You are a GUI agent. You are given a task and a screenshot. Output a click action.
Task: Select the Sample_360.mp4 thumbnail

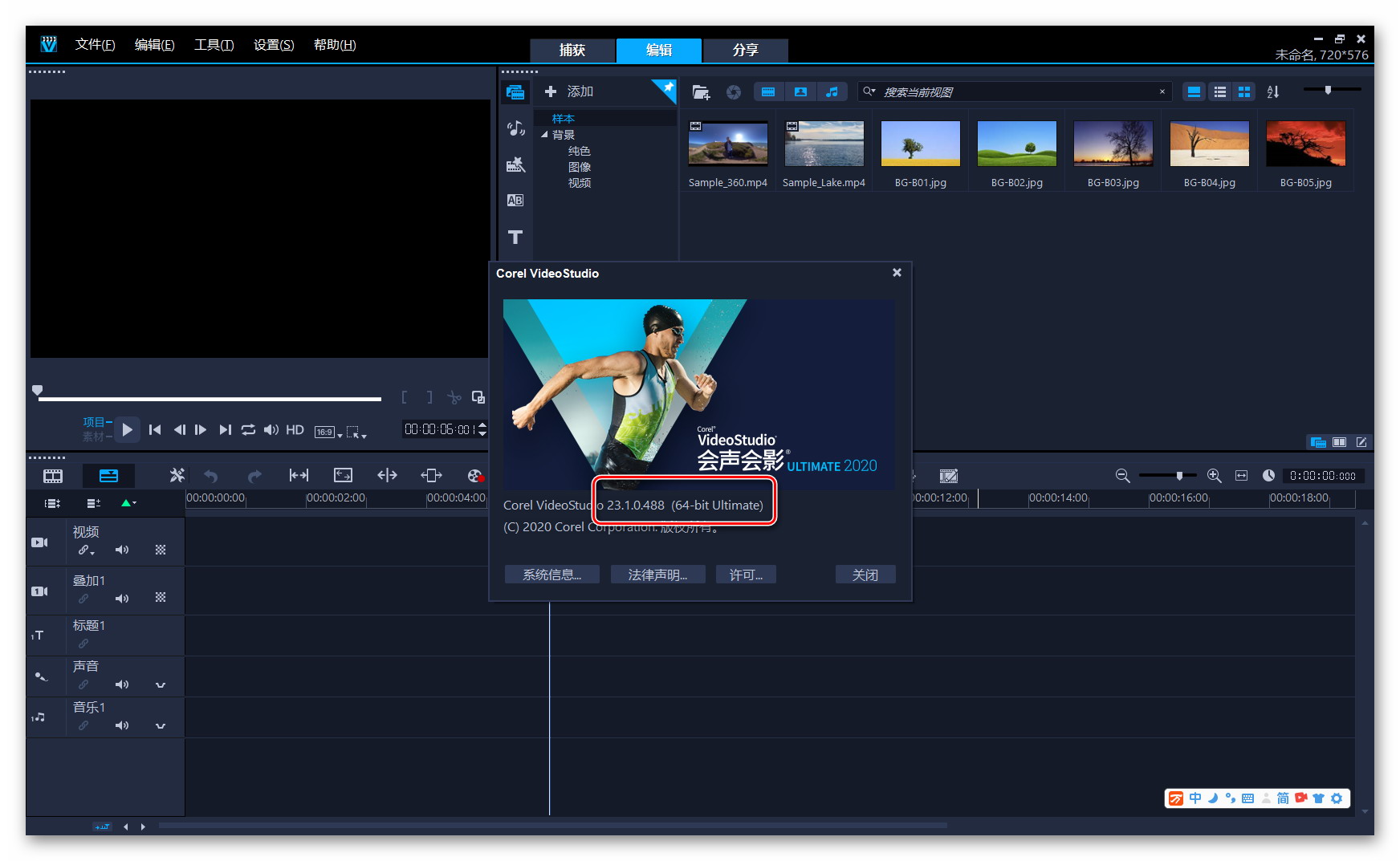728,144
